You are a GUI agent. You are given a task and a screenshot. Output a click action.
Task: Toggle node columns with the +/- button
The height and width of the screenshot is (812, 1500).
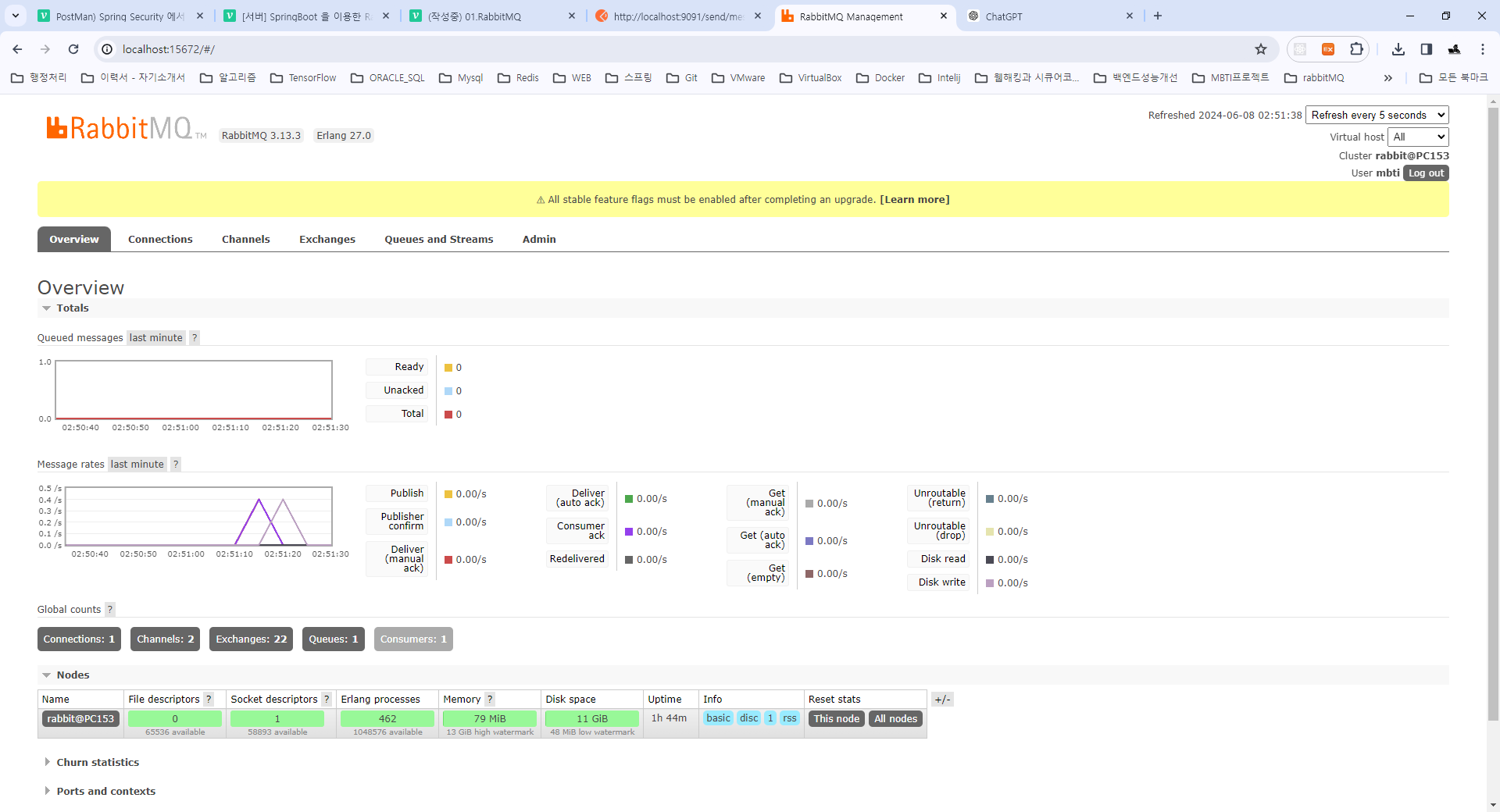point(942,699)
